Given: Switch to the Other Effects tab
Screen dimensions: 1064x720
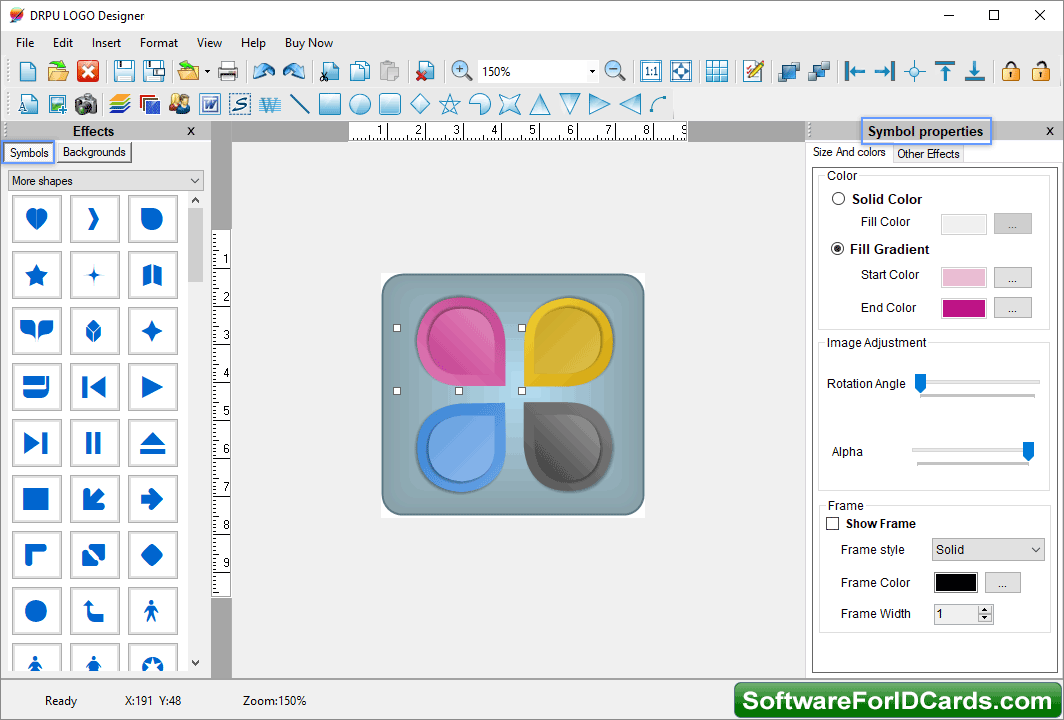Looking at the screenshot, I should point(928,154).
